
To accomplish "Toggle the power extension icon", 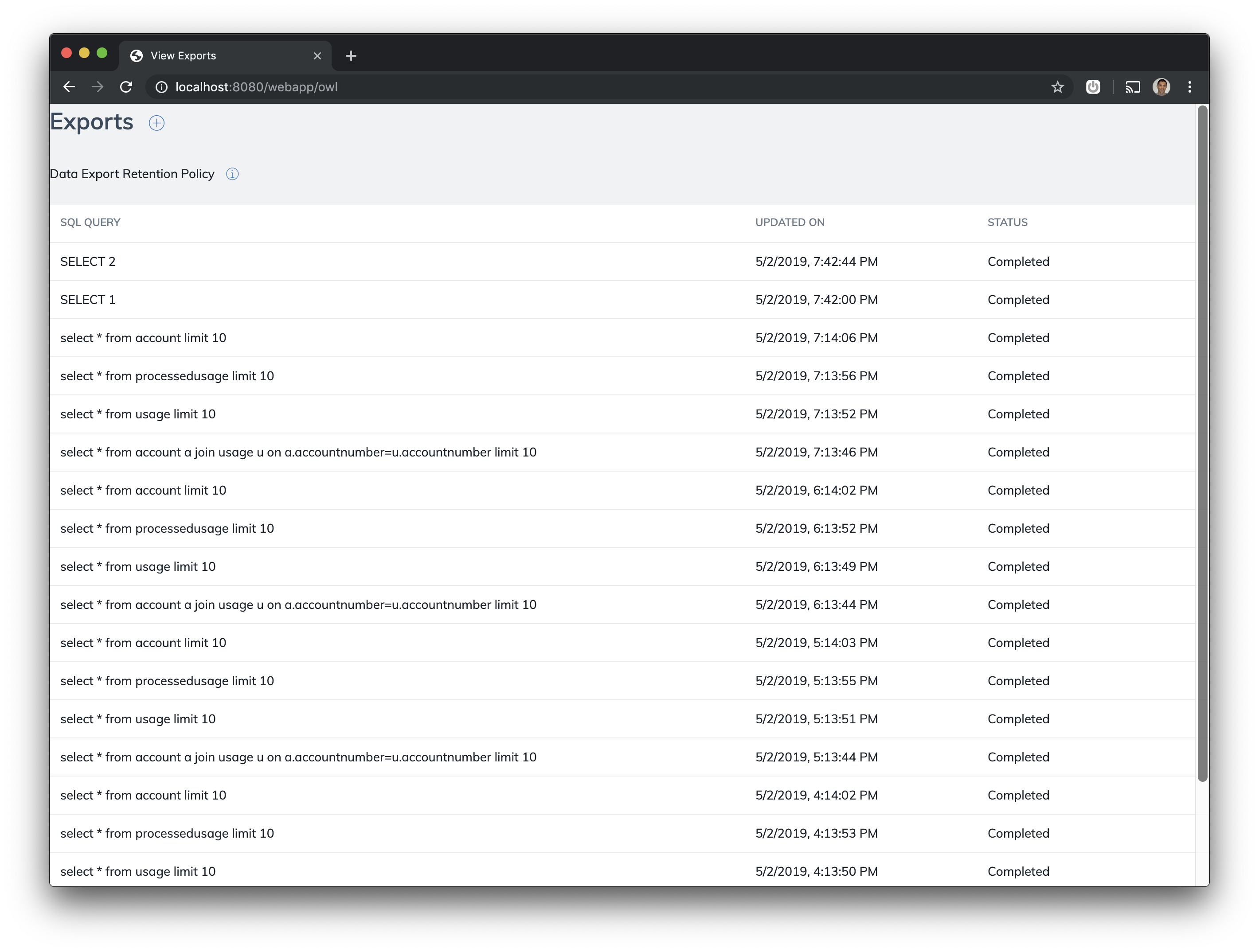I will [1093, 87].
